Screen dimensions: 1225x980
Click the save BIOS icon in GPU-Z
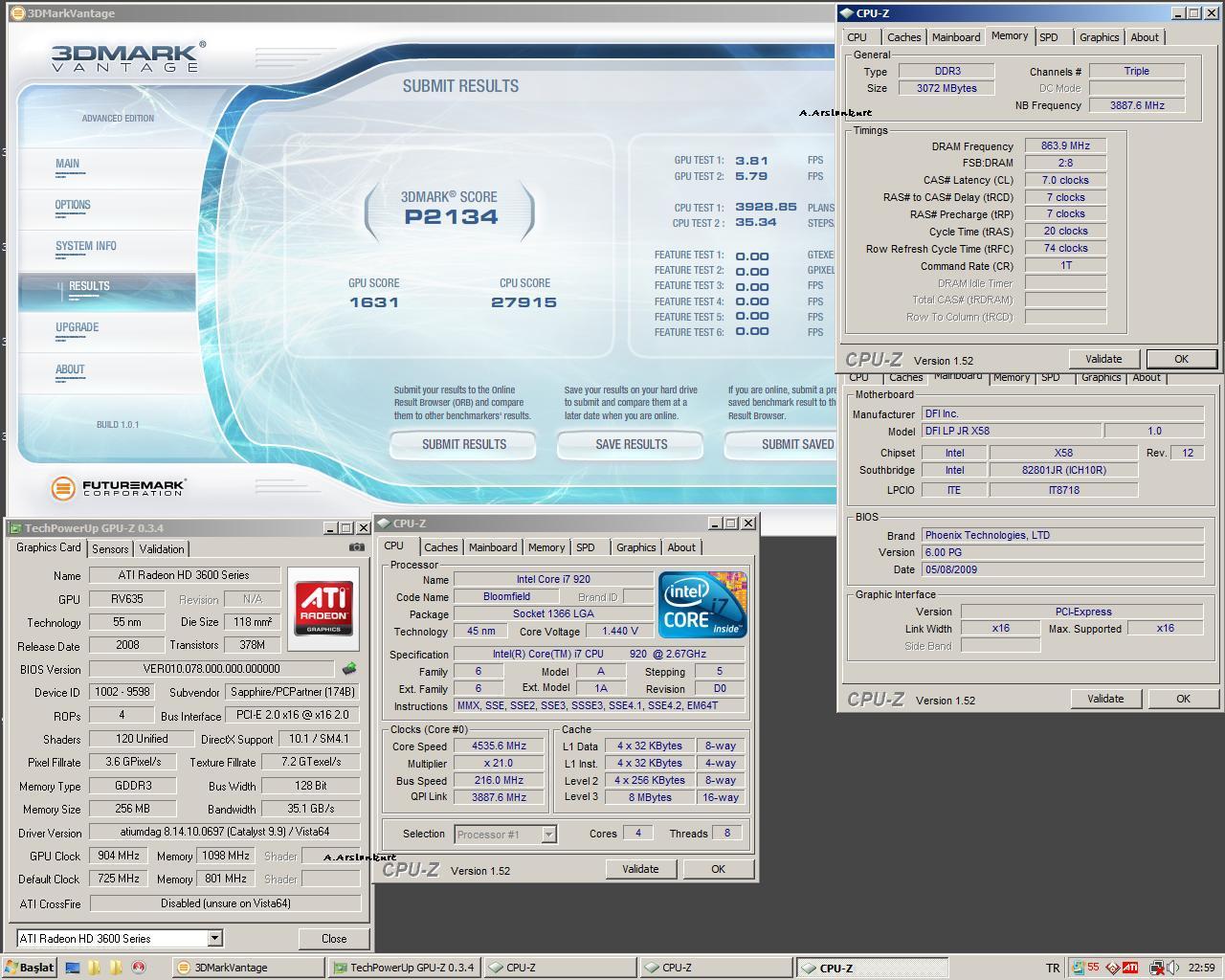pyautogui.click(x=349, y=669)
